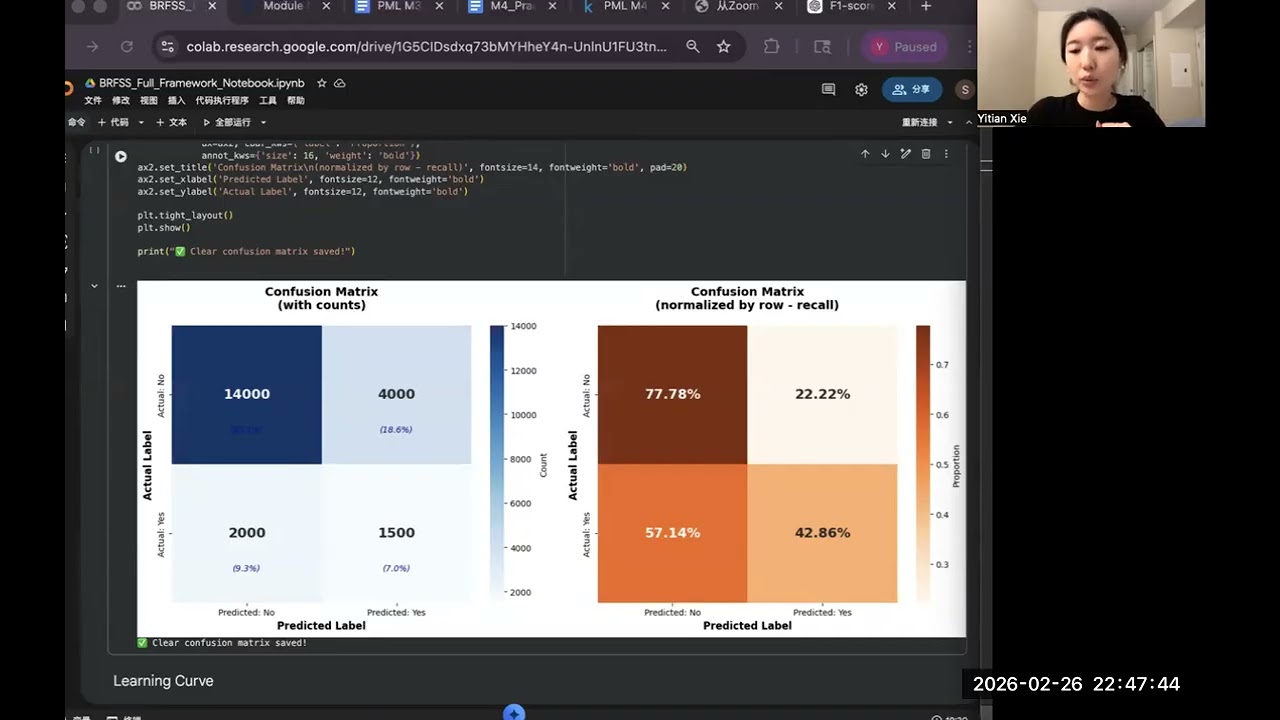Switch to the F1-score tab

click(850, 6)
